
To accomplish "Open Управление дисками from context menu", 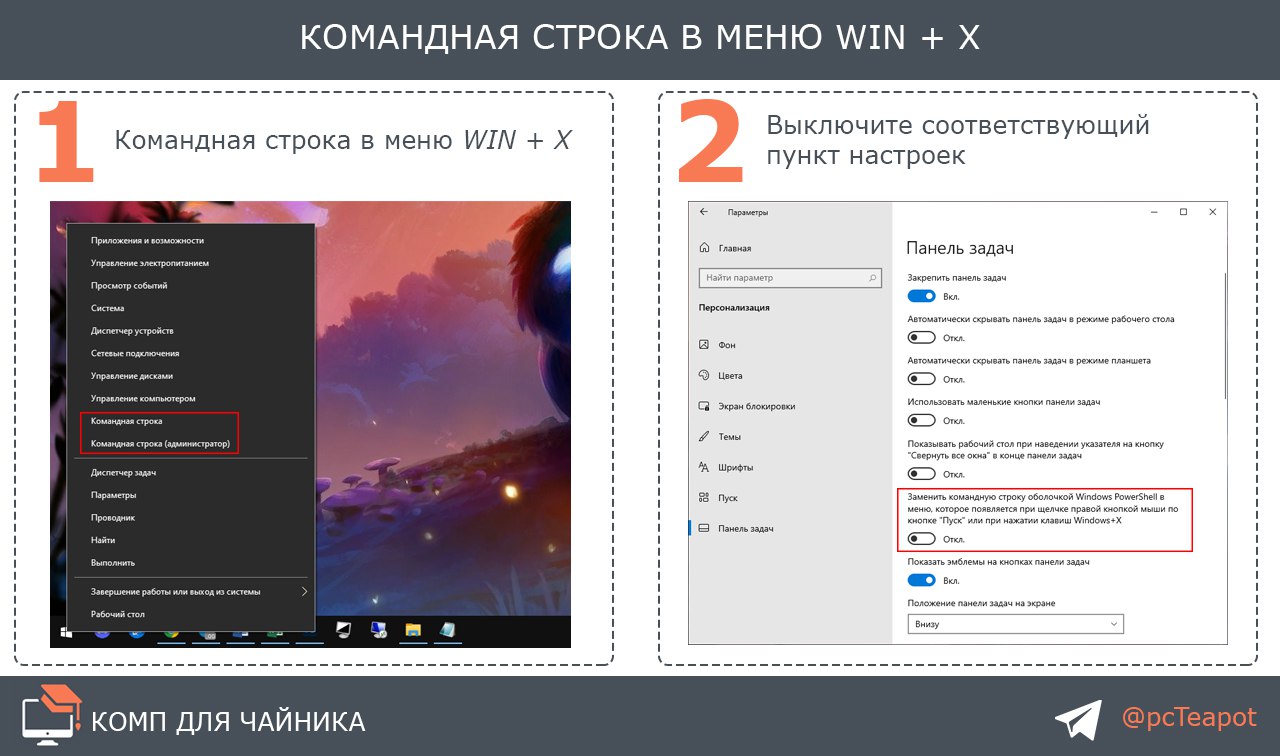I will 131,376.
